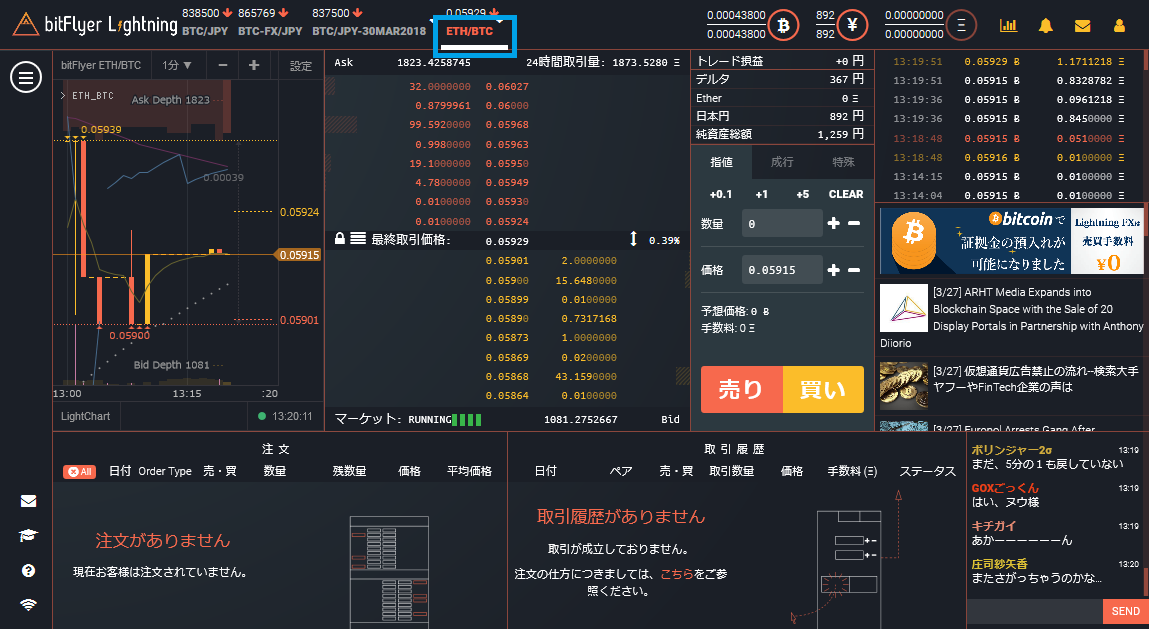Open the bar chart icon in header
Image resolution: width=1149 pixels, height=629 pixels.
coord(1008,26)
